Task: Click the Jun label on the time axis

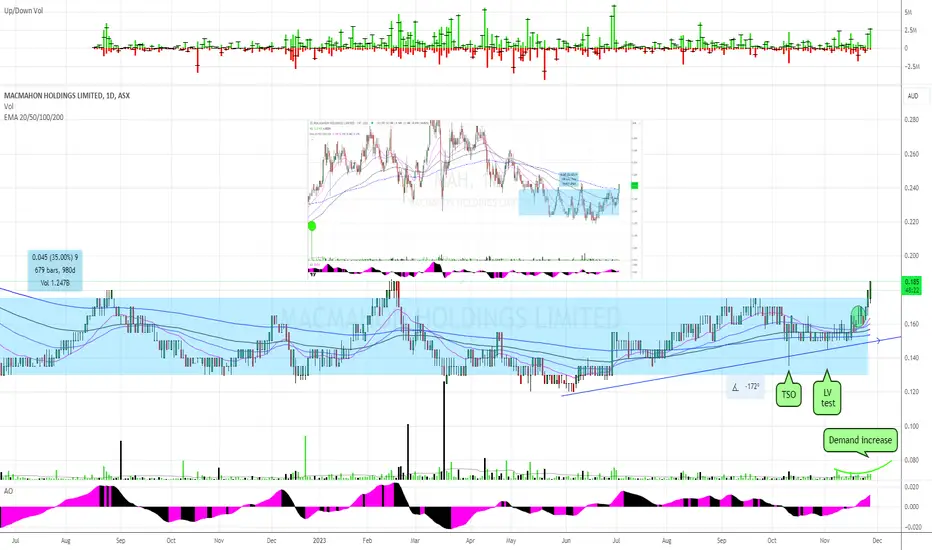Action: [566, 540]
